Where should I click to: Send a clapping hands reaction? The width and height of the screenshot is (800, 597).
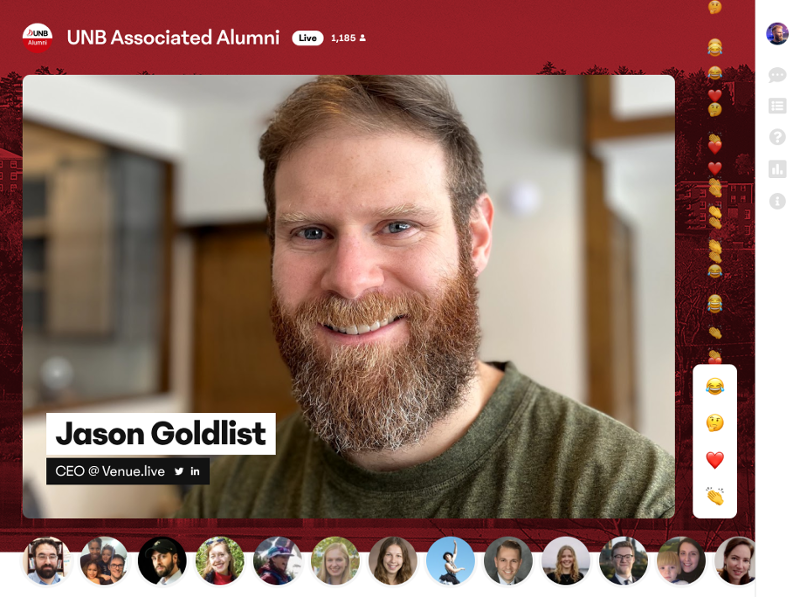coord(715,496)
